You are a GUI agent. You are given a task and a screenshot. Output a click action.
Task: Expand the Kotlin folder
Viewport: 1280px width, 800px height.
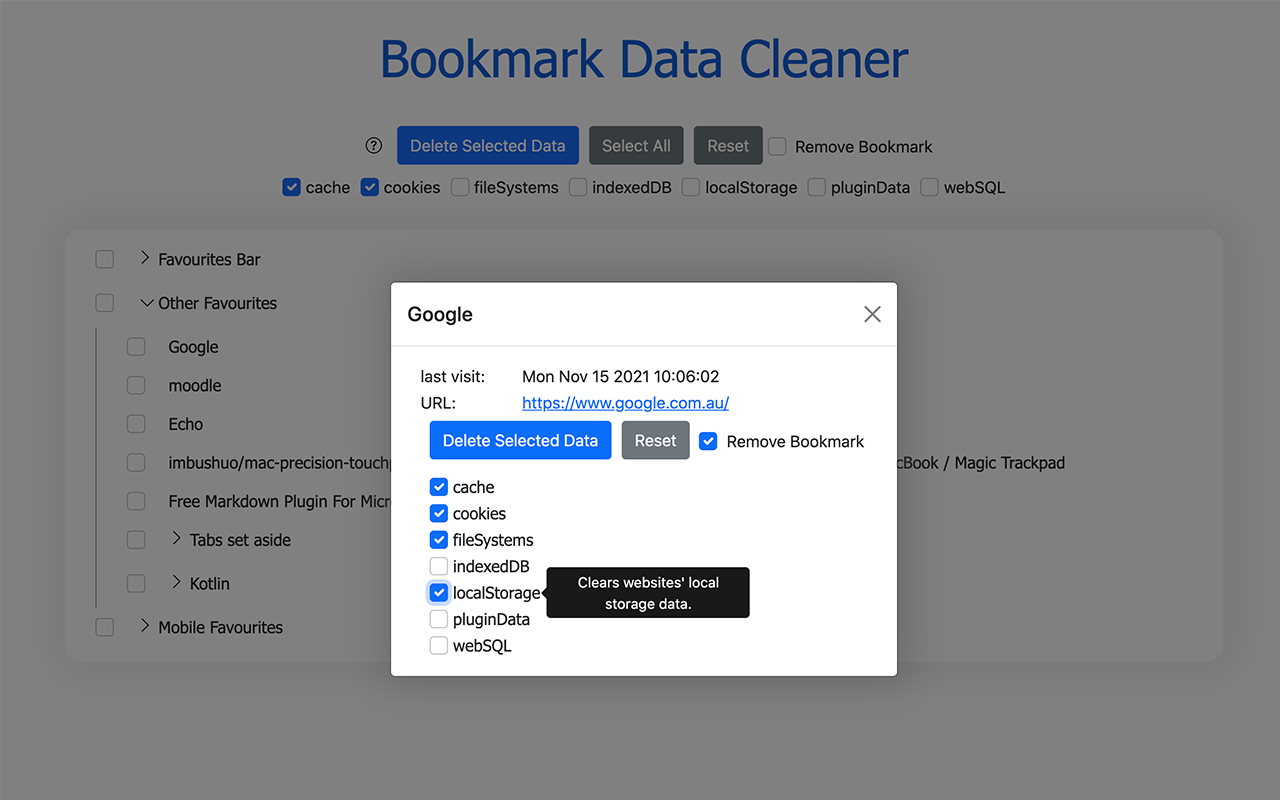(177, 583)
